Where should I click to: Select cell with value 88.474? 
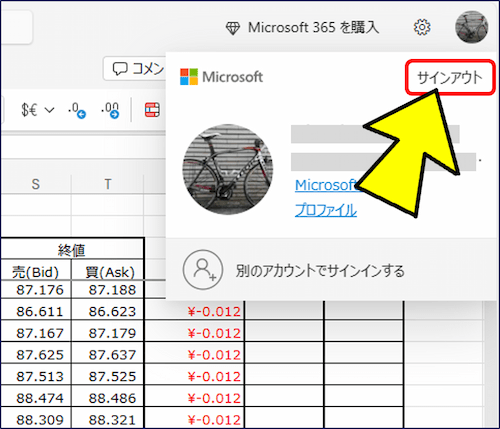point(36,396)
